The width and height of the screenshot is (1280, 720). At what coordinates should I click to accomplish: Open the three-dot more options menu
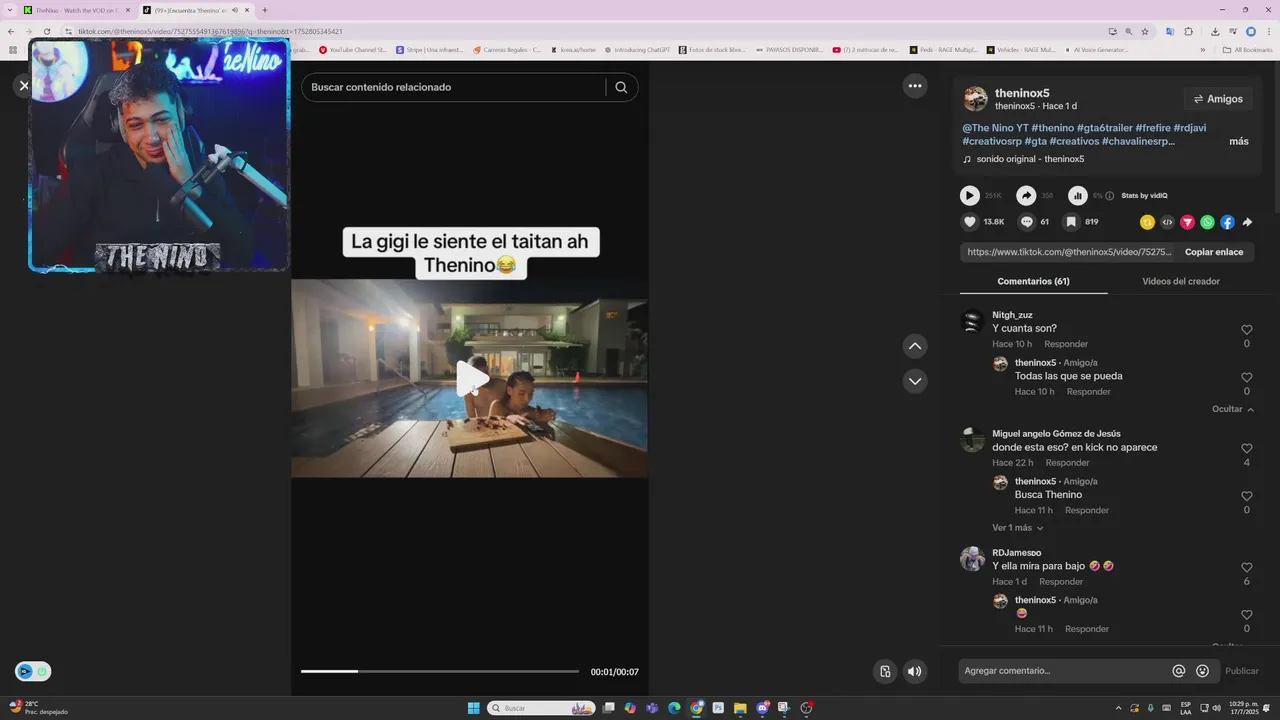click(x=914, y=86)
